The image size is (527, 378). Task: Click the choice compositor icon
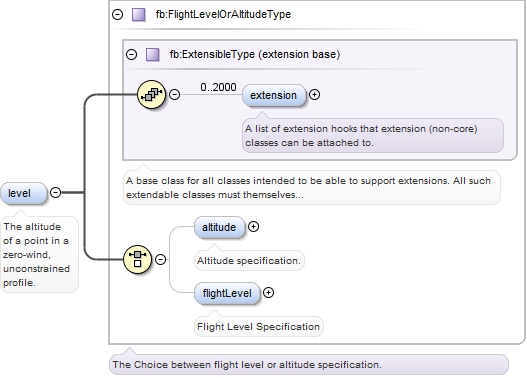click(137, 259)
